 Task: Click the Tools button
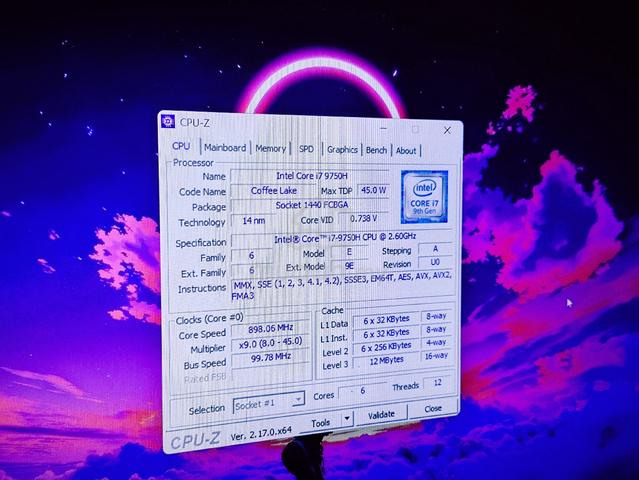(320, 423)
